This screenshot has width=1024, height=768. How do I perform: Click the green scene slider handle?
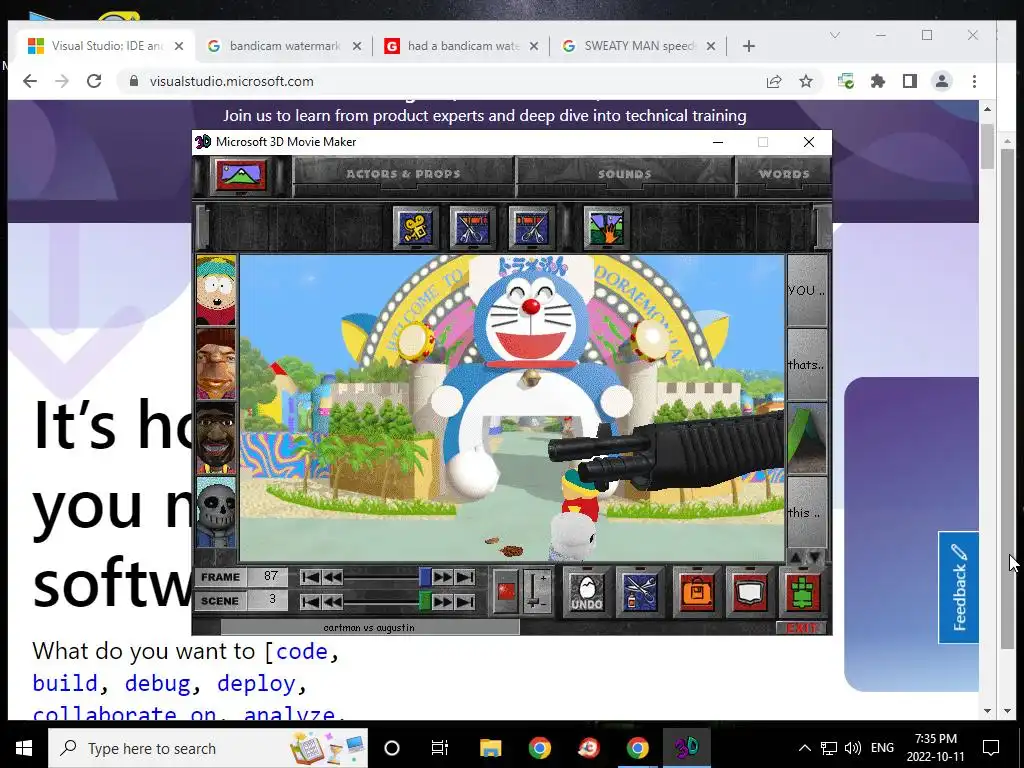pyautogui.click(x=424, y=601)
